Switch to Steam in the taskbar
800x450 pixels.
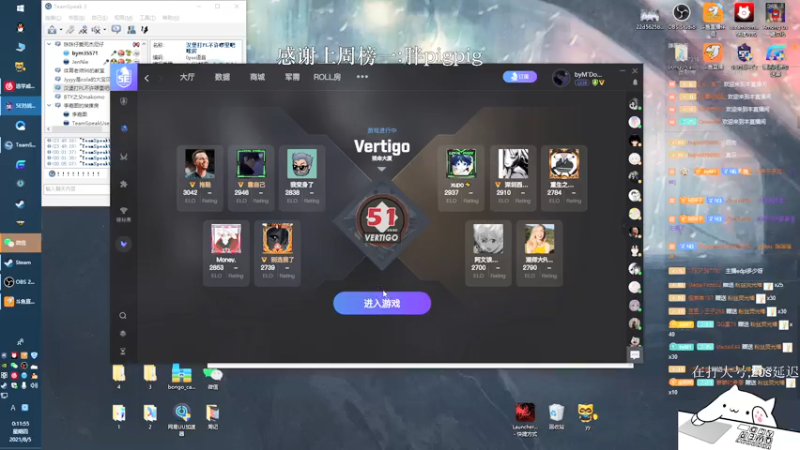coord(20,262)
